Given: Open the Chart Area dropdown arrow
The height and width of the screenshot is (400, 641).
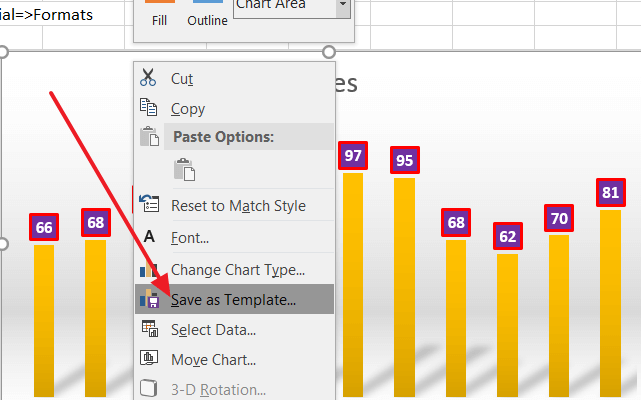Looking at the screenshot, I should [x=343, y=7].
